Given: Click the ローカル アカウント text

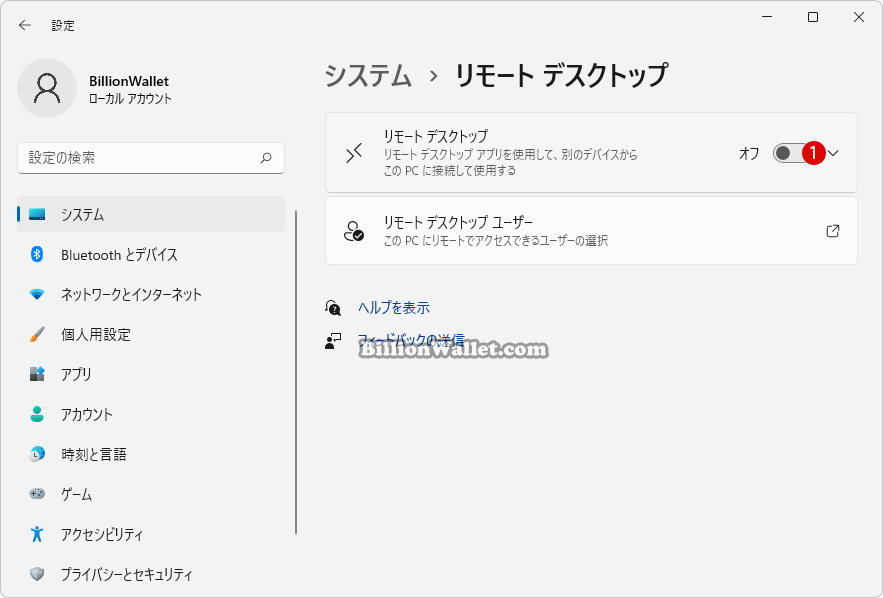Looking at the screenshot, I should (130, 99).
